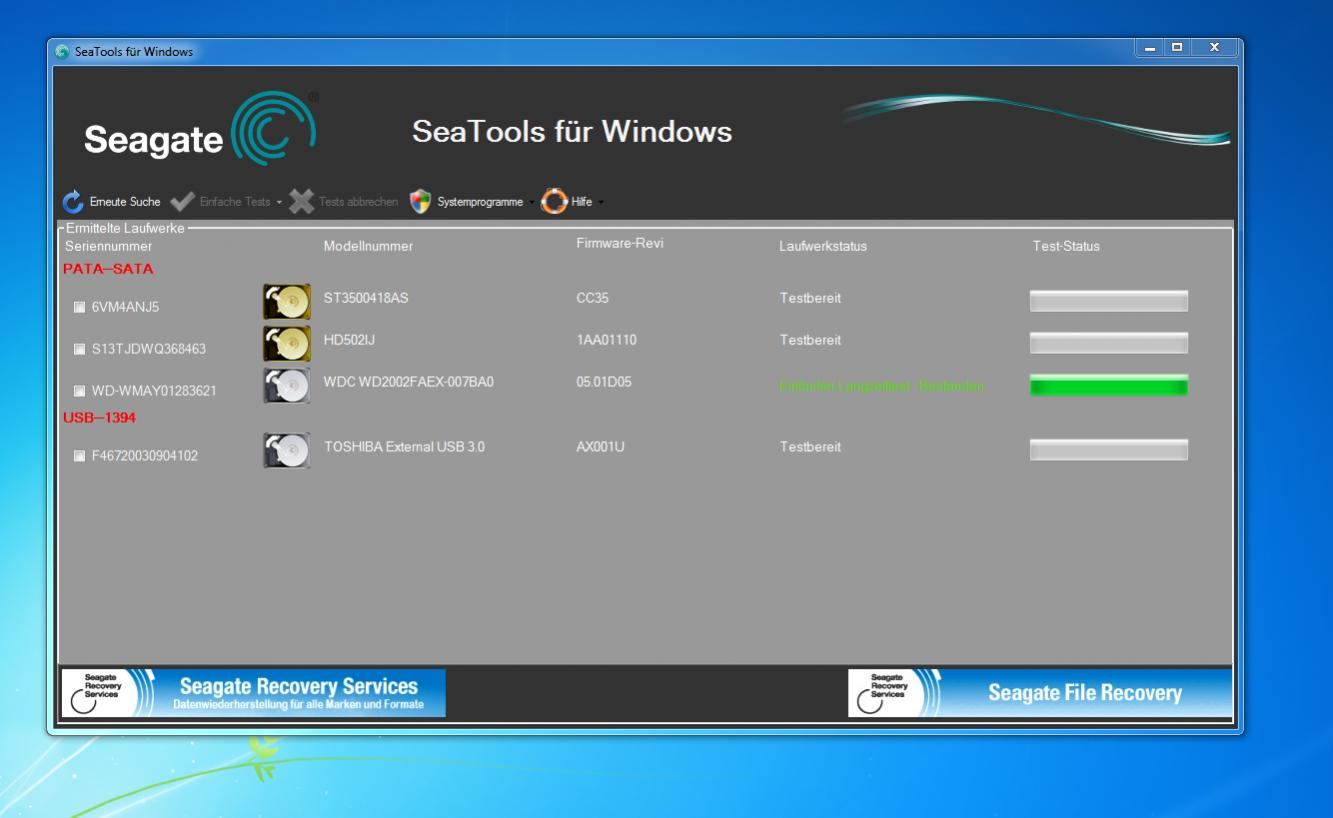Select model text WDC WD2002FAEX-007BA0
Screen dimensions: 1333x818
tap(409, 382)
